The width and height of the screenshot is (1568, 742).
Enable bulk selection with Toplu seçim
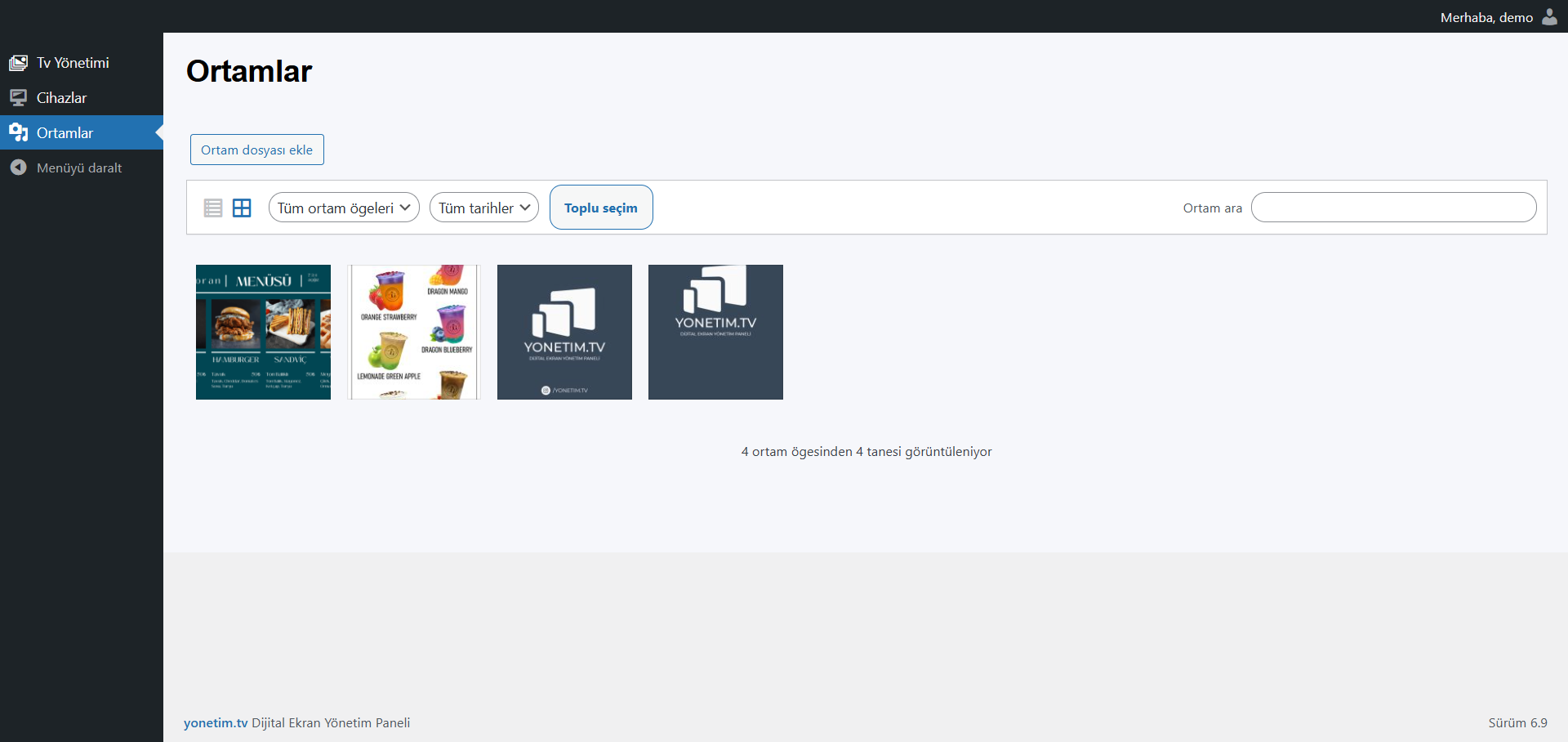point(600,208)
